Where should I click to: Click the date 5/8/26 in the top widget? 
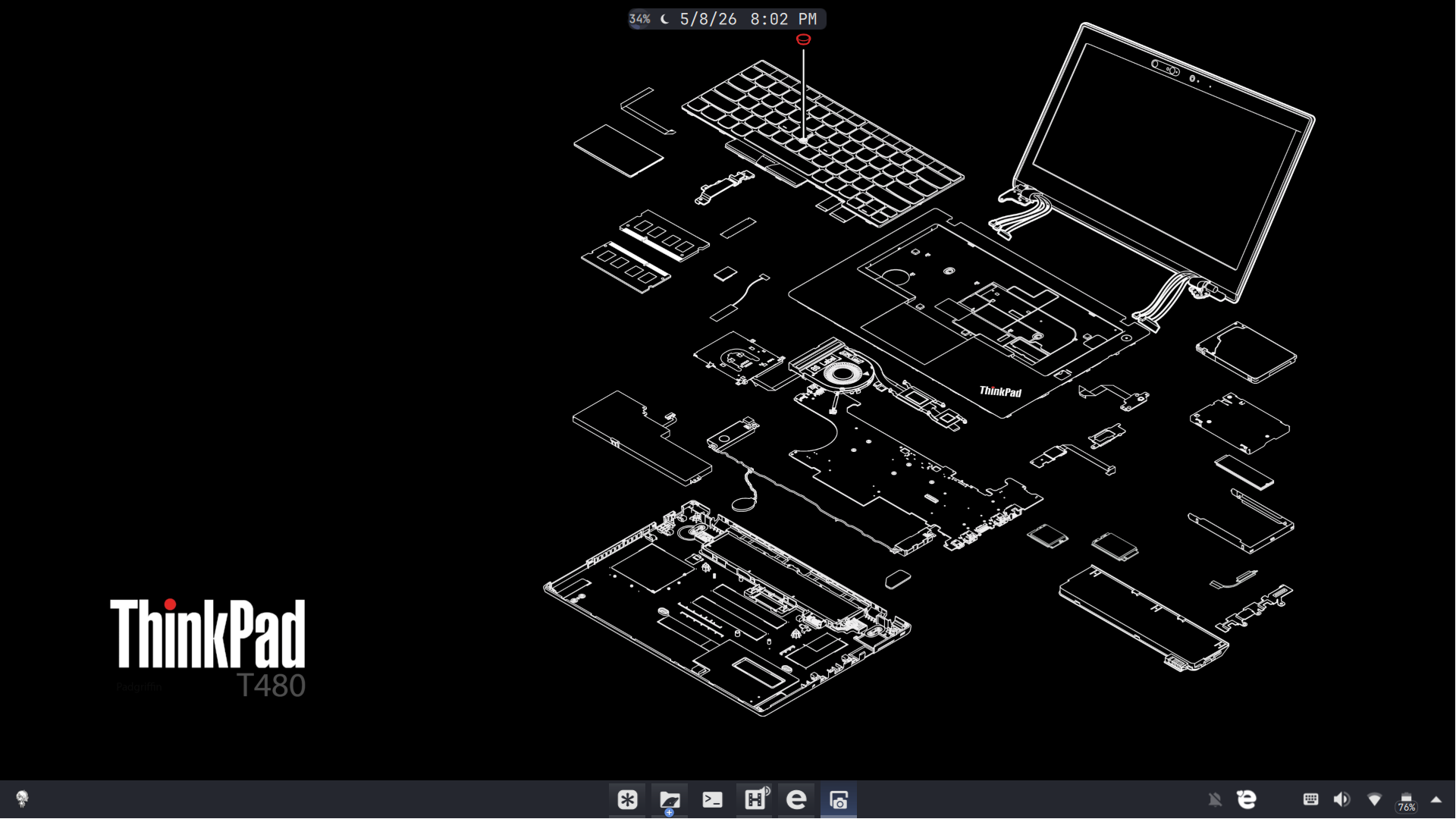click(708, 19)
